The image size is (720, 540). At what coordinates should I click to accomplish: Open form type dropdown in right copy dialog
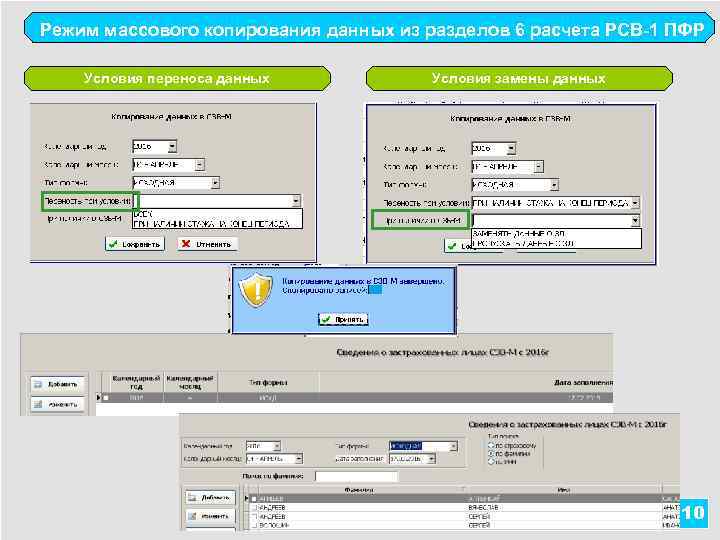click(554, 185)
